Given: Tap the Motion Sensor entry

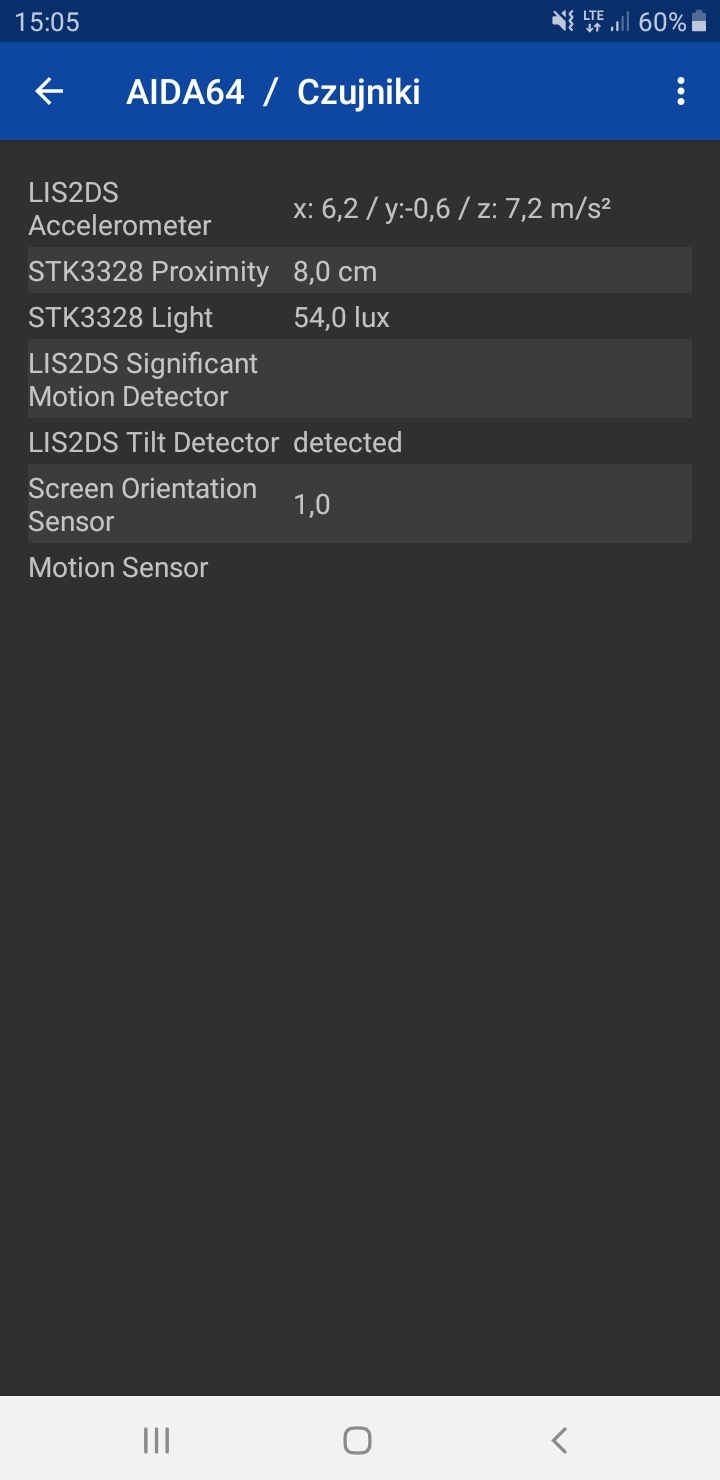Looking at the screenshot, I should 119,568.
